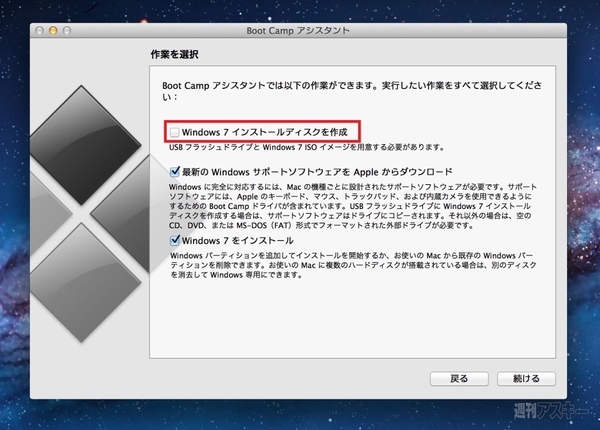Screen dimensions: 600x430
Task: Click the Boot Camp アシスタント title text
Action: click(298, 31)
